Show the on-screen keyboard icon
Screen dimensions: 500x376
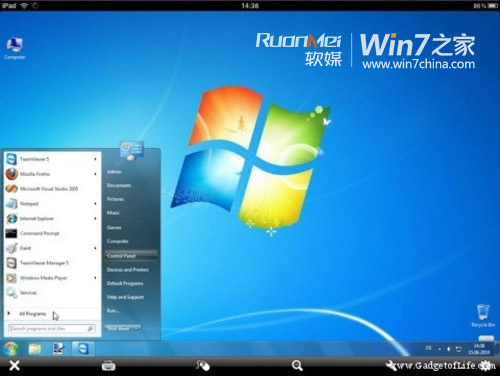[108, 366]
